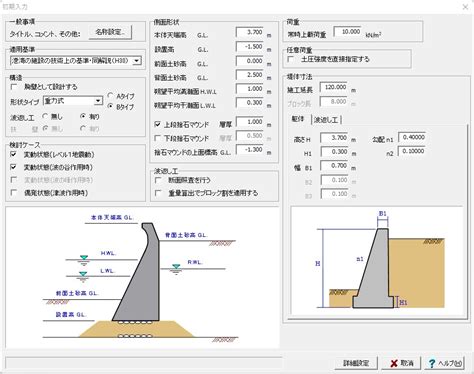This screenshot has height=374, width=474.
Task: Enable 胸壁として設計する checkbox
Action: pos(14,87)
